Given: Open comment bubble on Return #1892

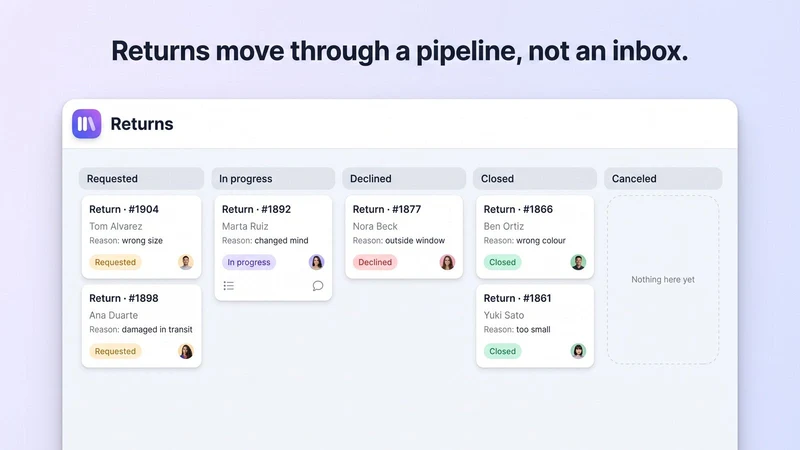Looking at the screenshot, I should (x=318, y=286).
